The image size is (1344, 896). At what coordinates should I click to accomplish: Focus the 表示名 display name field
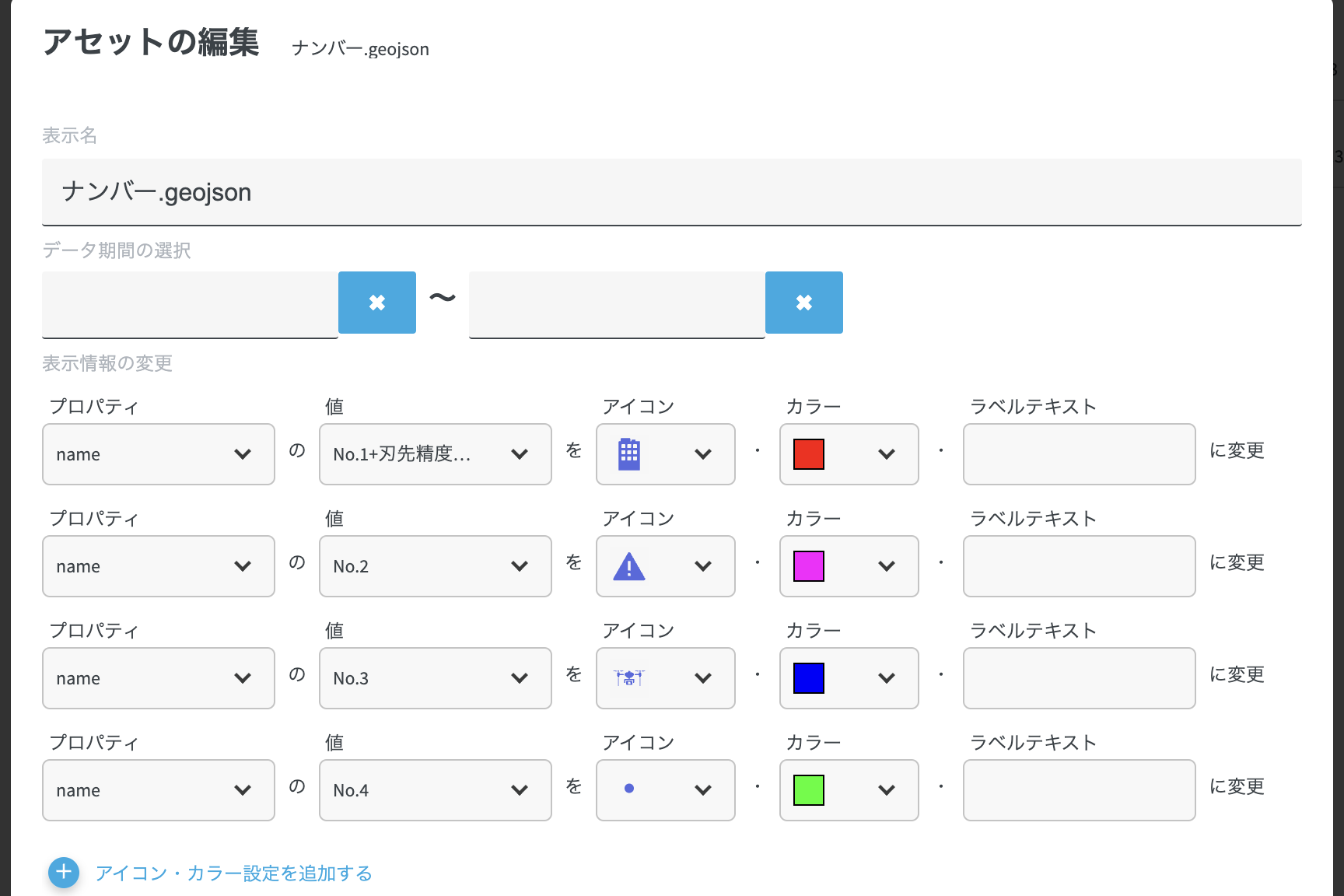coord(671,192)
